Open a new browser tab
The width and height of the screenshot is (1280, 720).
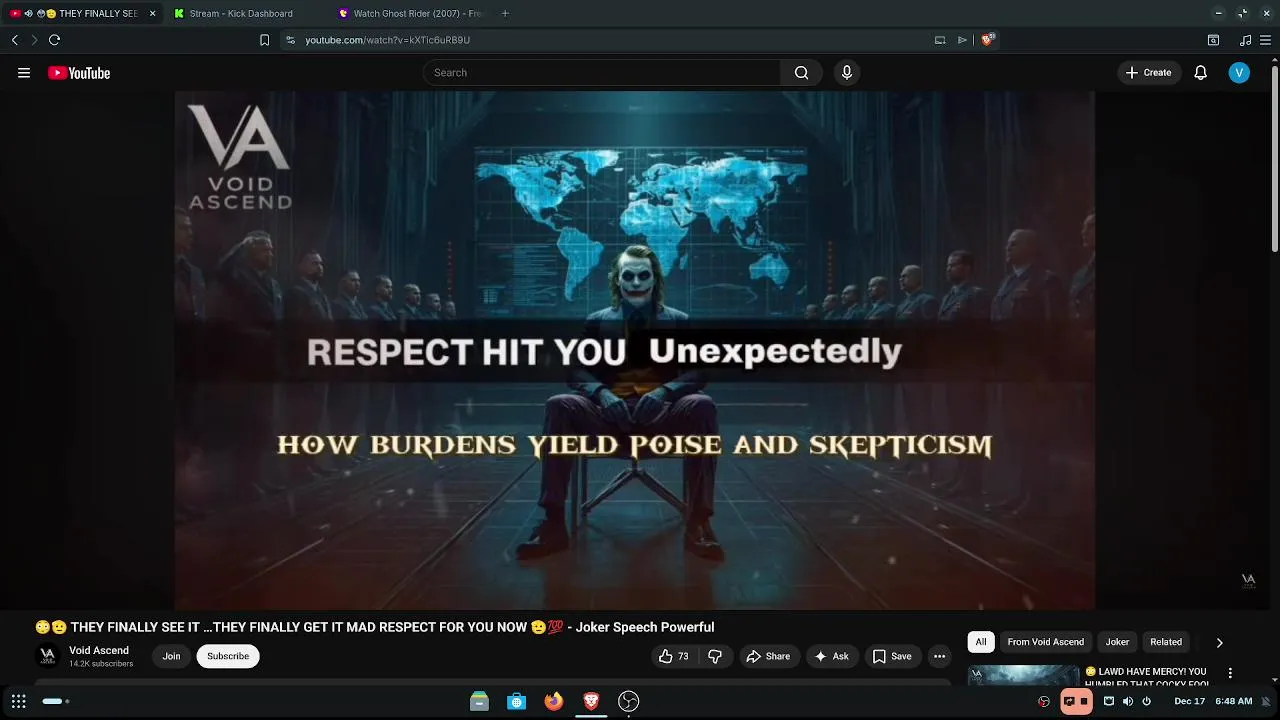pyautogui.click(x=505, y=14)
